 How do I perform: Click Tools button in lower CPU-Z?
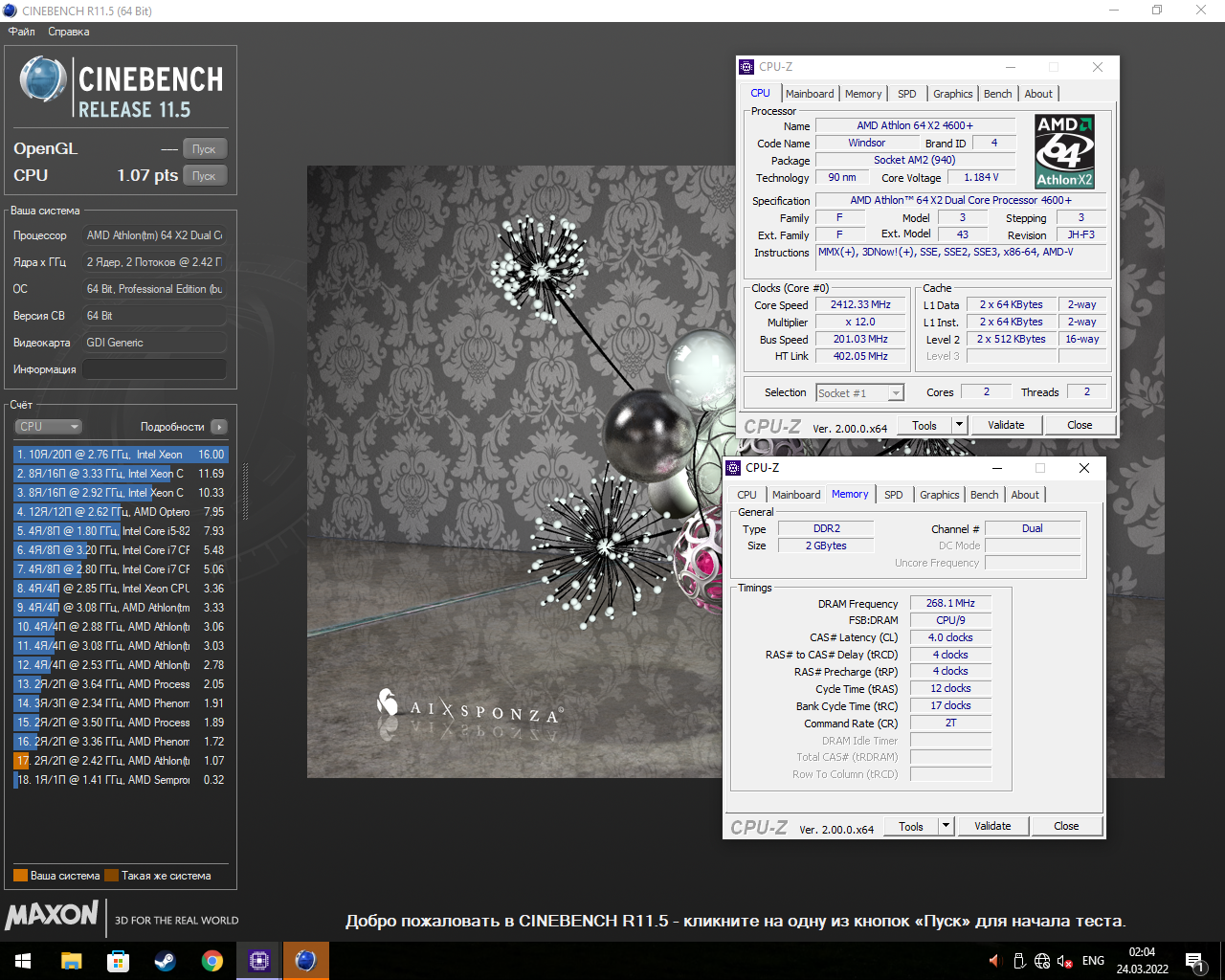click(911, 827)
